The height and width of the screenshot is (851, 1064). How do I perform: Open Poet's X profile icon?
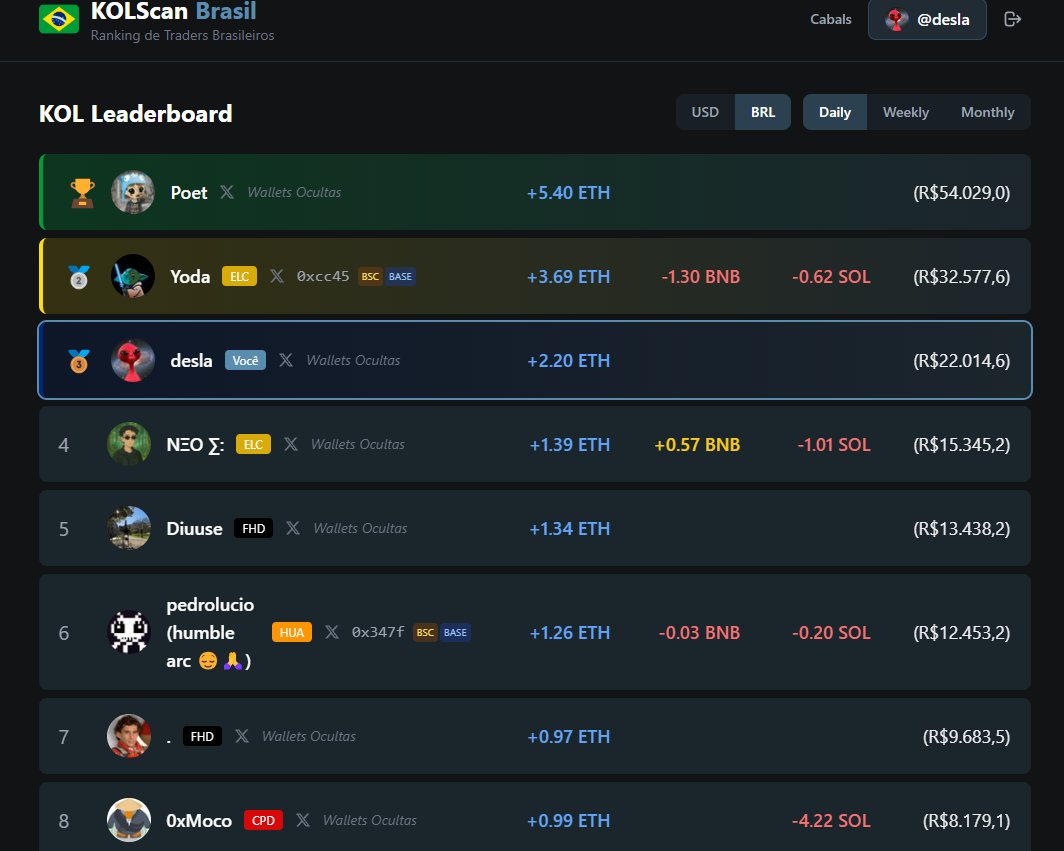pos(227,192)
